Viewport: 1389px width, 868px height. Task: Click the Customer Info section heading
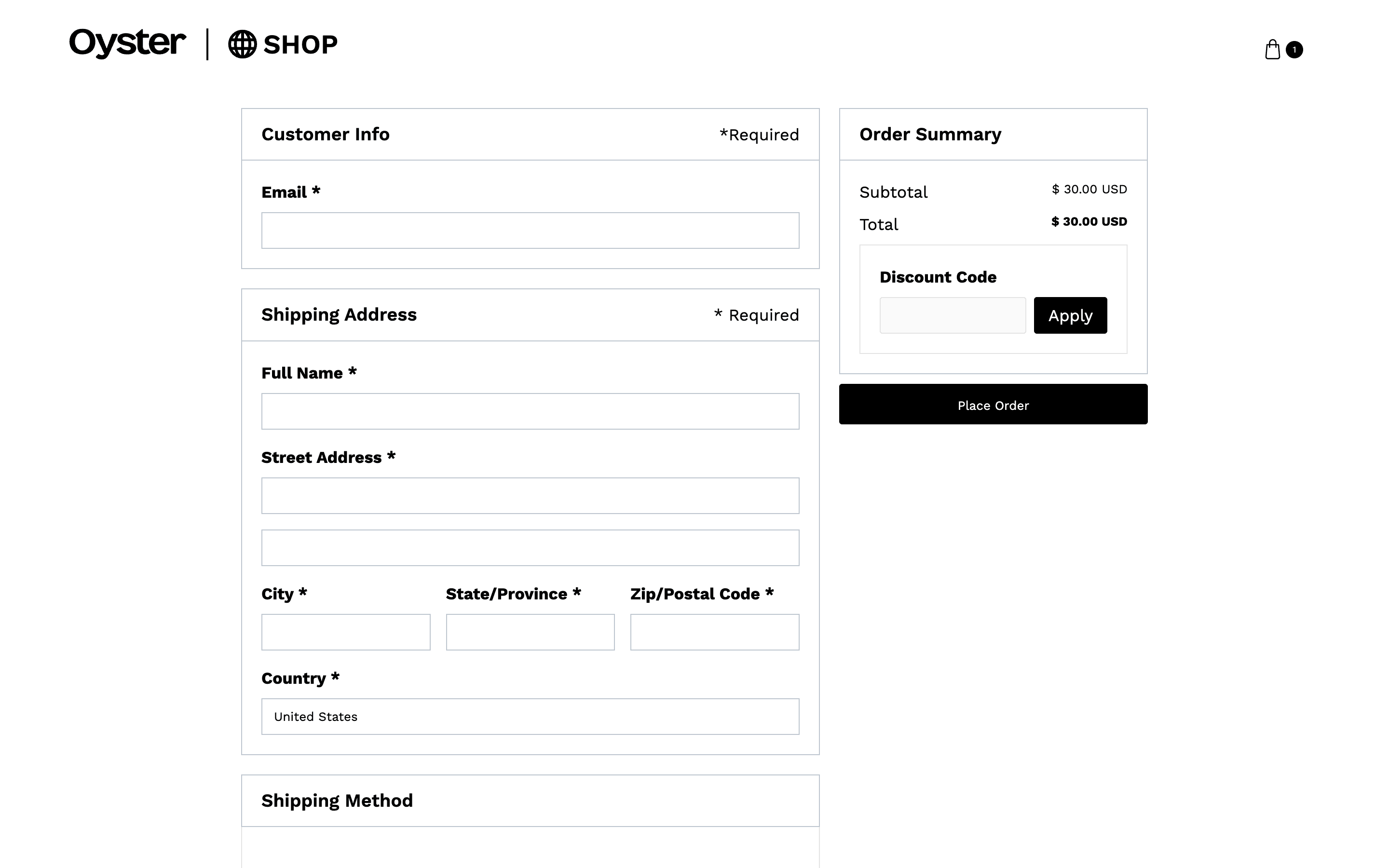tap(325, 135)
